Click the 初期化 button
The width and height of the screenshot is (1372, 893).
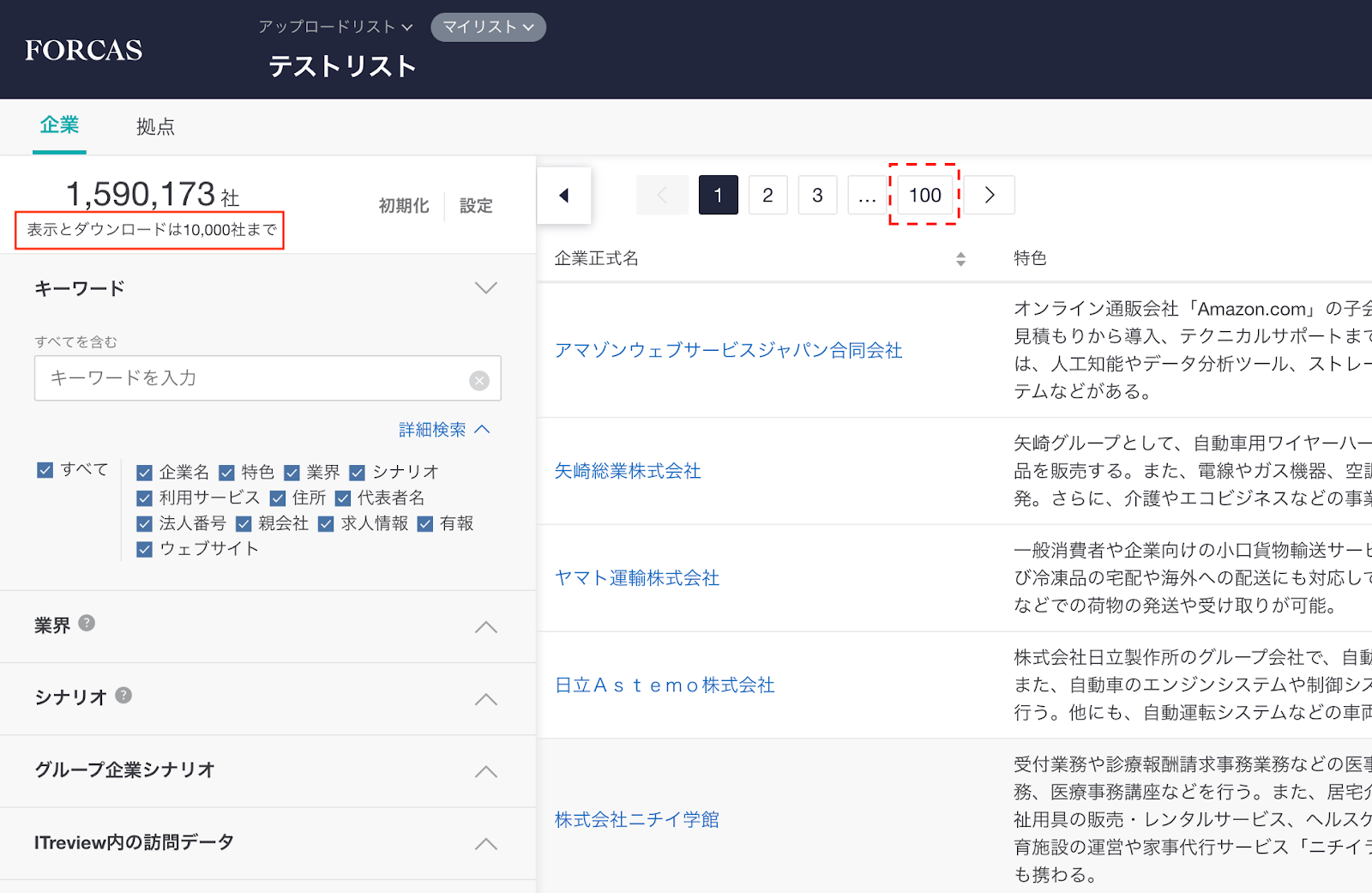point(403,206)
